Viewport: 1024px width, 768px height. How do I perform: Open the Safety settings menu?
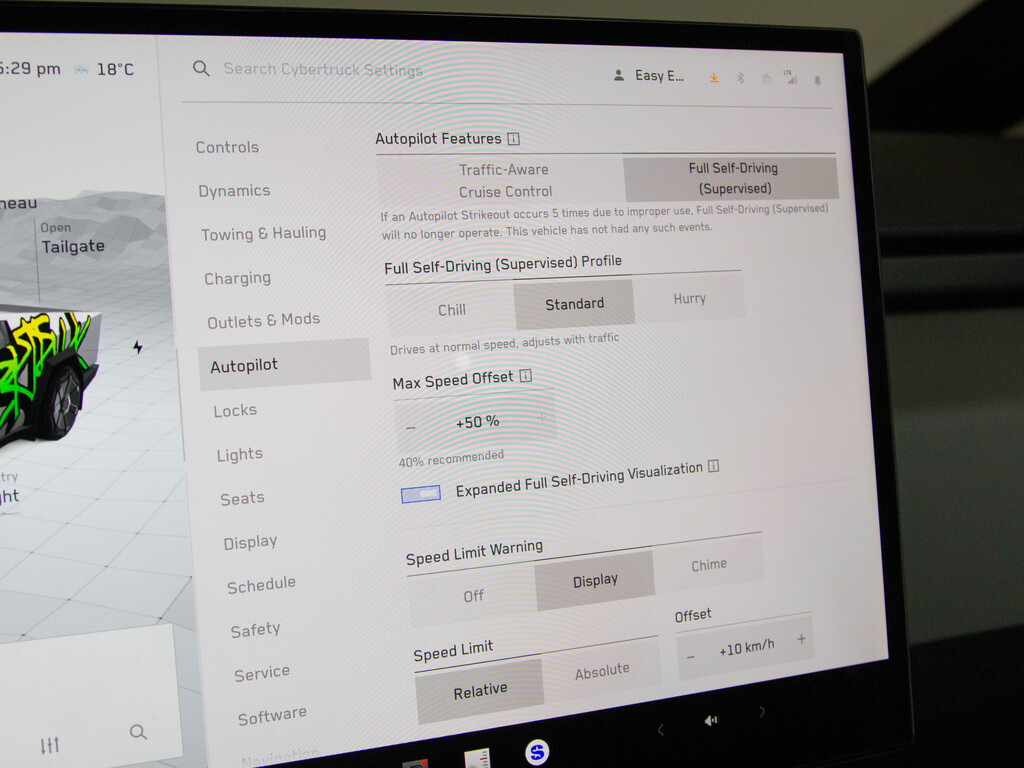tap(255, 630)
